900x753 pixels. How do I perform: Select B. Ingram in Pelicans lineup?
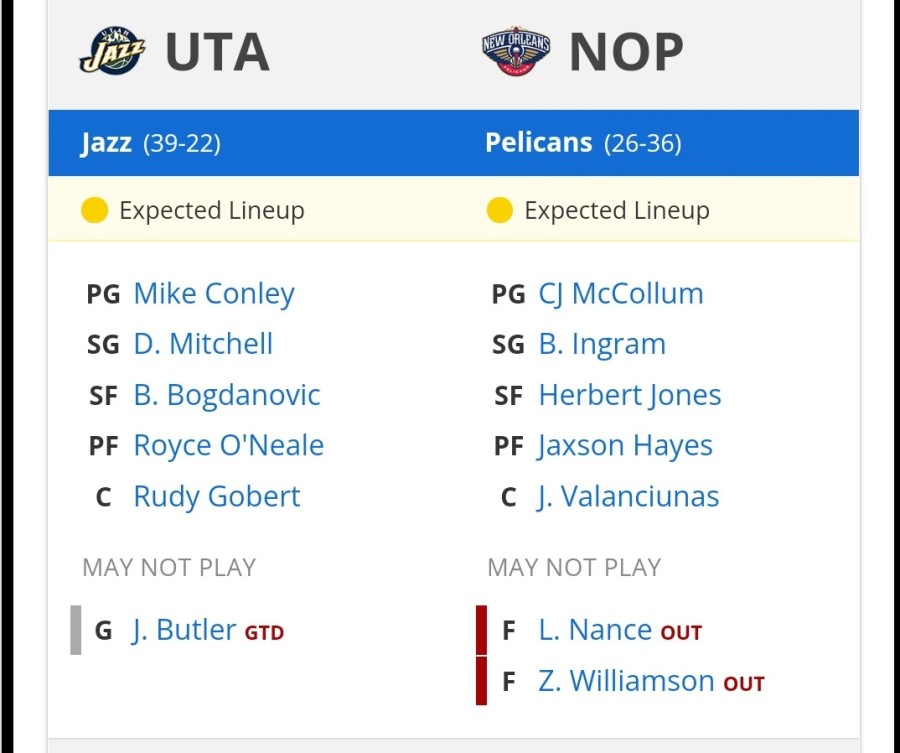(x=602, y=344)
